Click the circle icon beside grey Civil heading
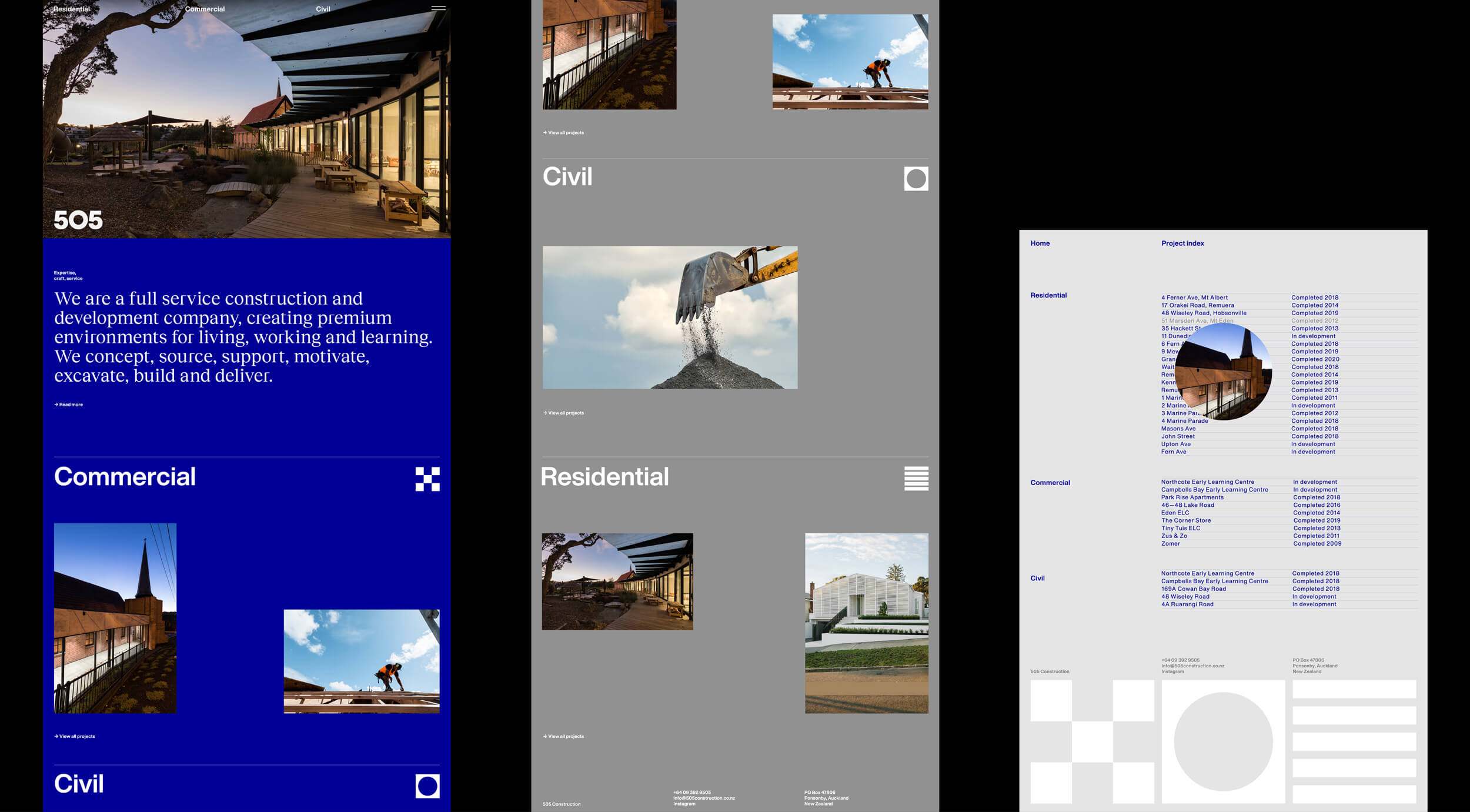 (x=916, y=179)
